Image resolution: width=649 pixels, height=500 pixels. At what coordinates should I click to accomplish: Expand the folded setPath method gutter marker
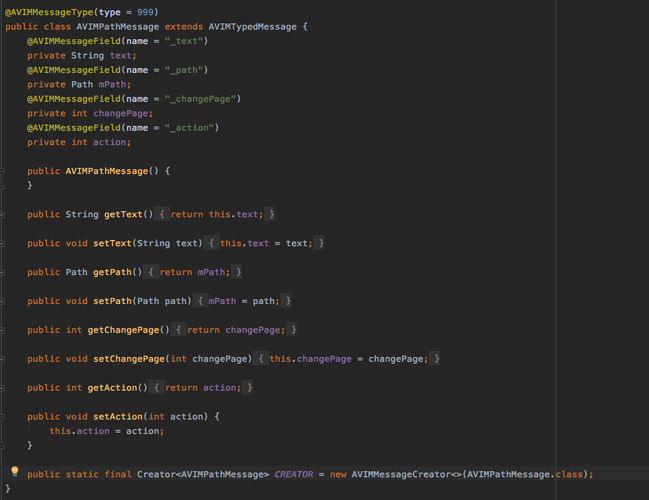(2, 301)
